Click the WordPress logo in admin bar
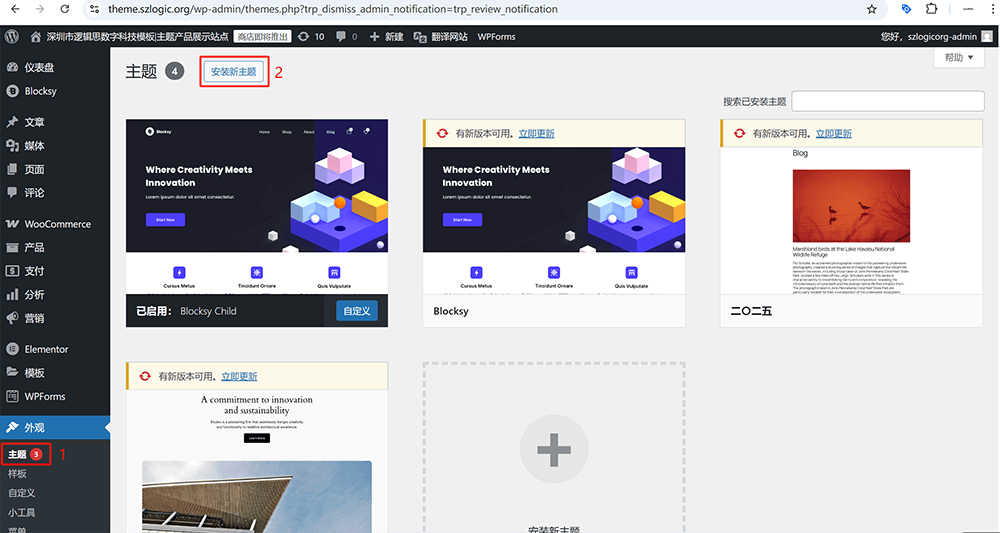Screen dimensions: 1000x533 coord(11,36)
